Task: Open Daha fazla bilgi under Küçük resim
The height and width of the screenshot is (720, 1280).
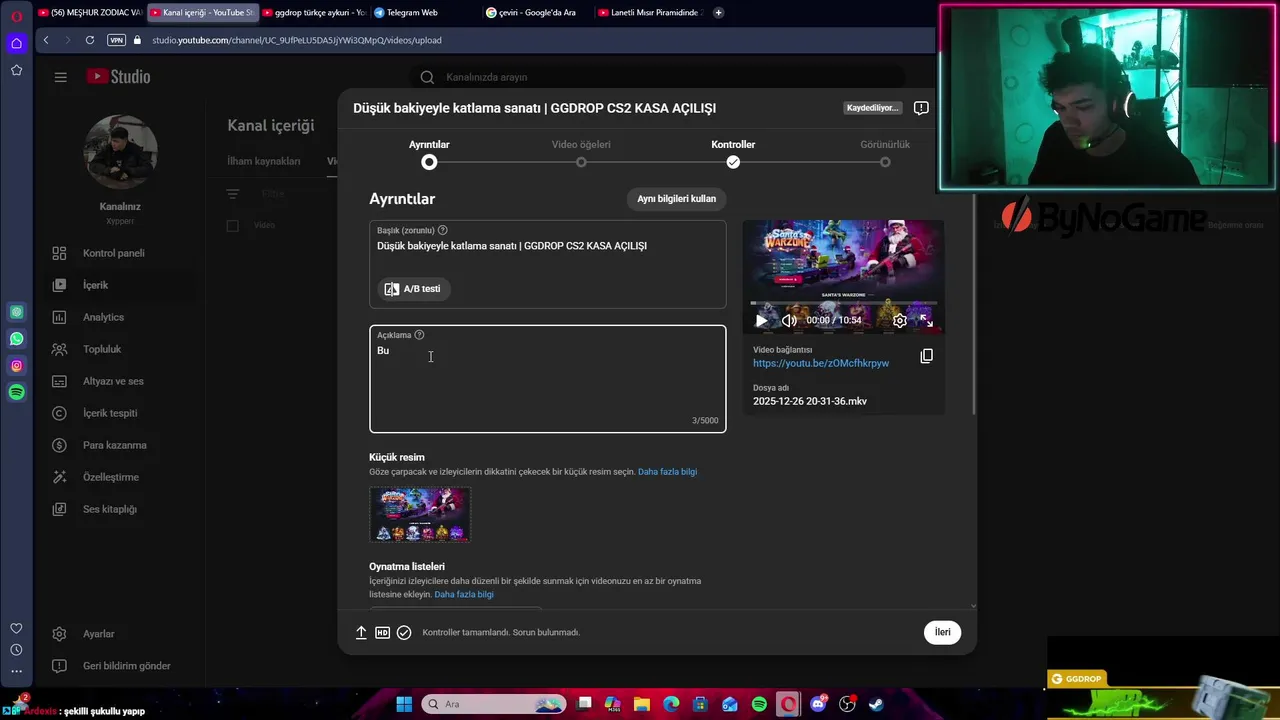Action: 667,472
